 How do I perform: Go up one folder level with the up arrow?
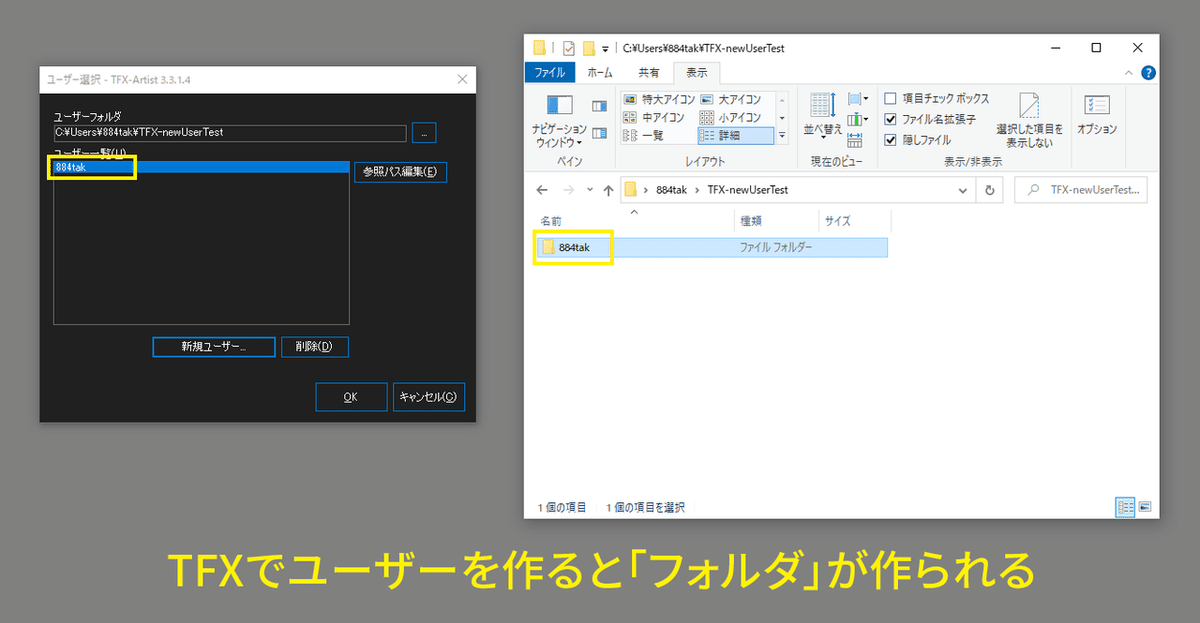608,190
